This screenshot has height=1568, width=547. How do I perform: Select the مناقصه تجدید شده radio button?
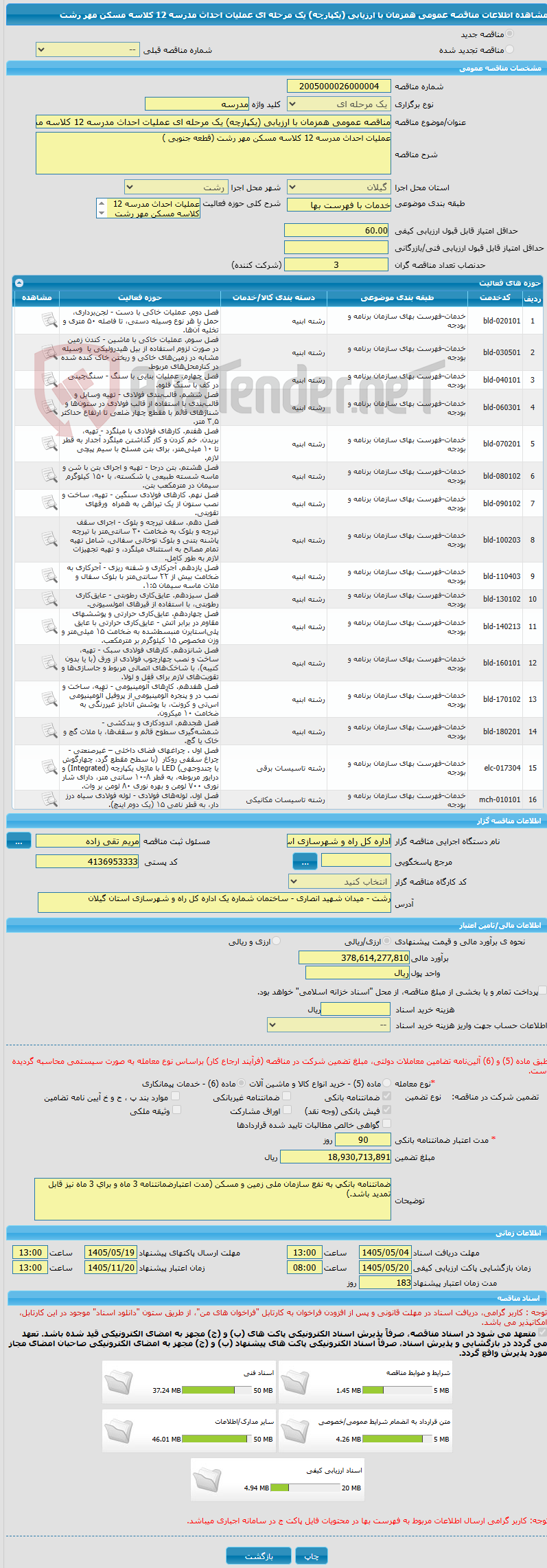coord(509,49)
